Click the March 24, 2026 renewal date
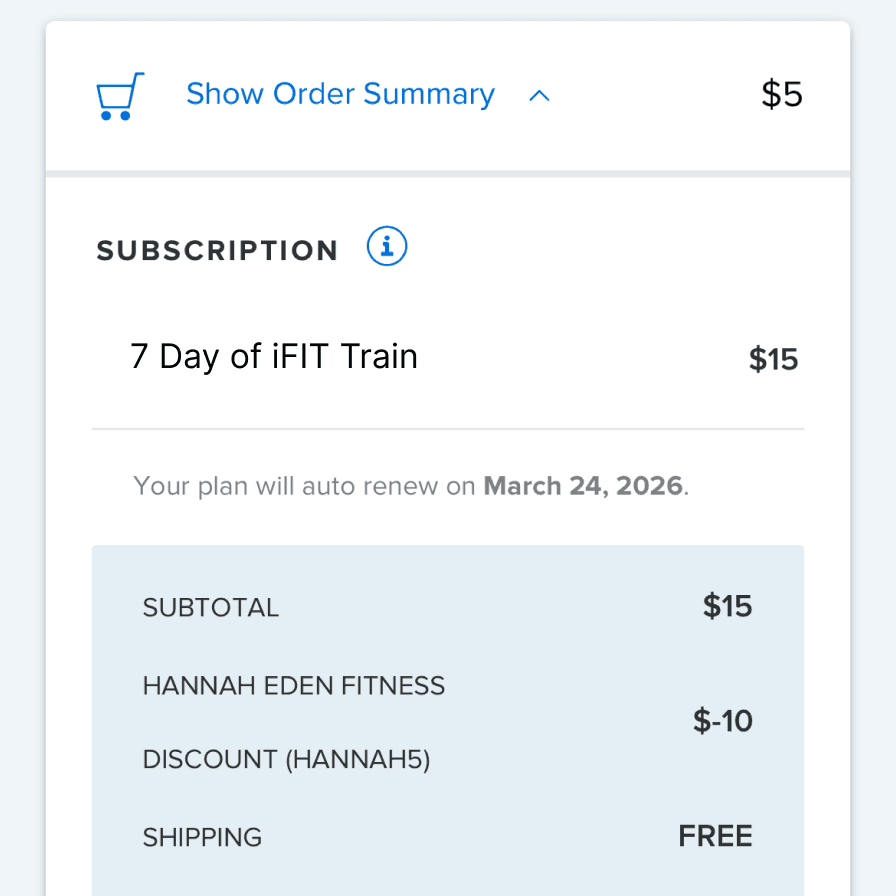896x896 pixels. tap(583, 485)
